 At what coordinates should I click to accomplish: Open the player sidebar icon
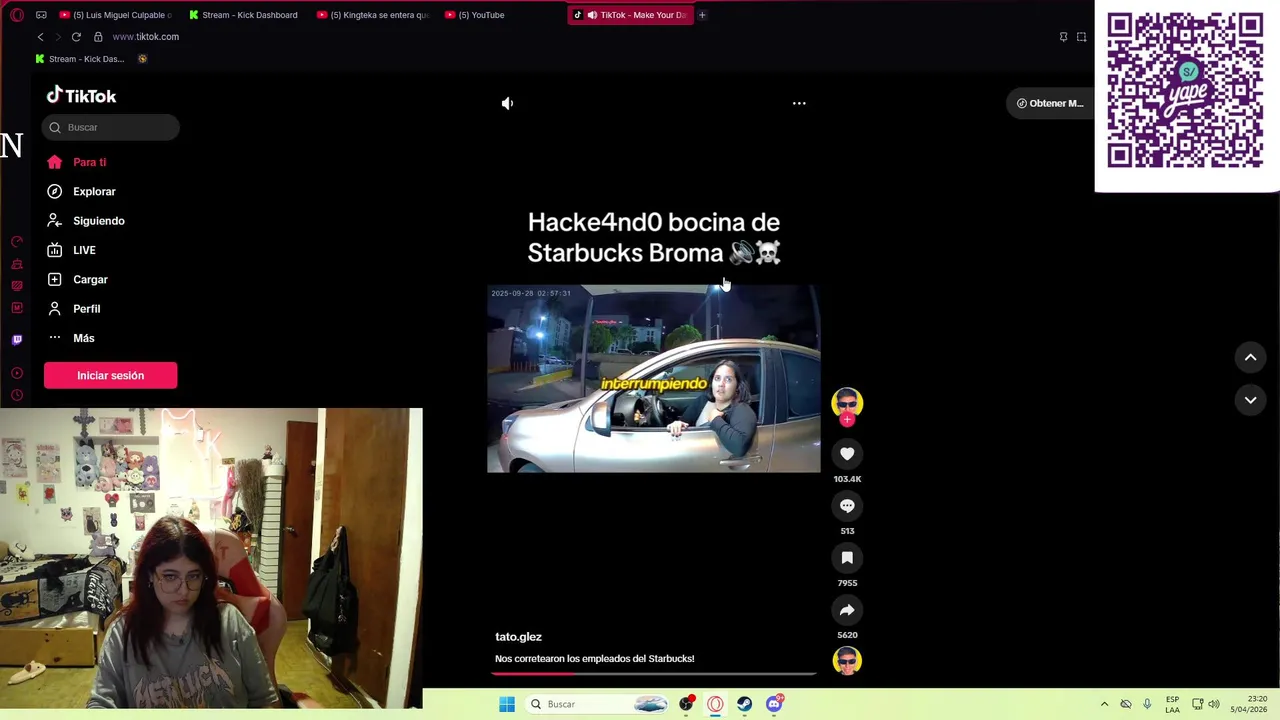click(x=16, y=373)
